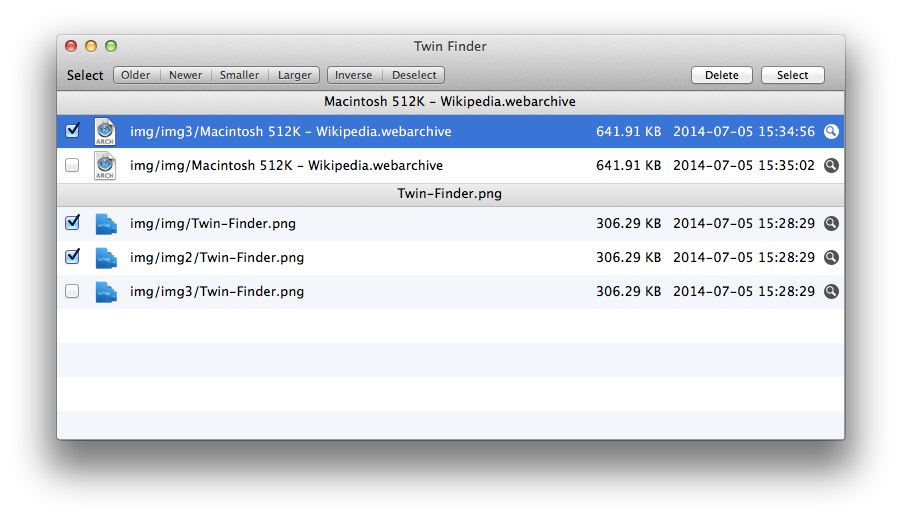The width and height of the screenshot is (902, 519).
Task: Check img/img3/Twin-Finder.png checkbox
Action: [x=72, y=291]
